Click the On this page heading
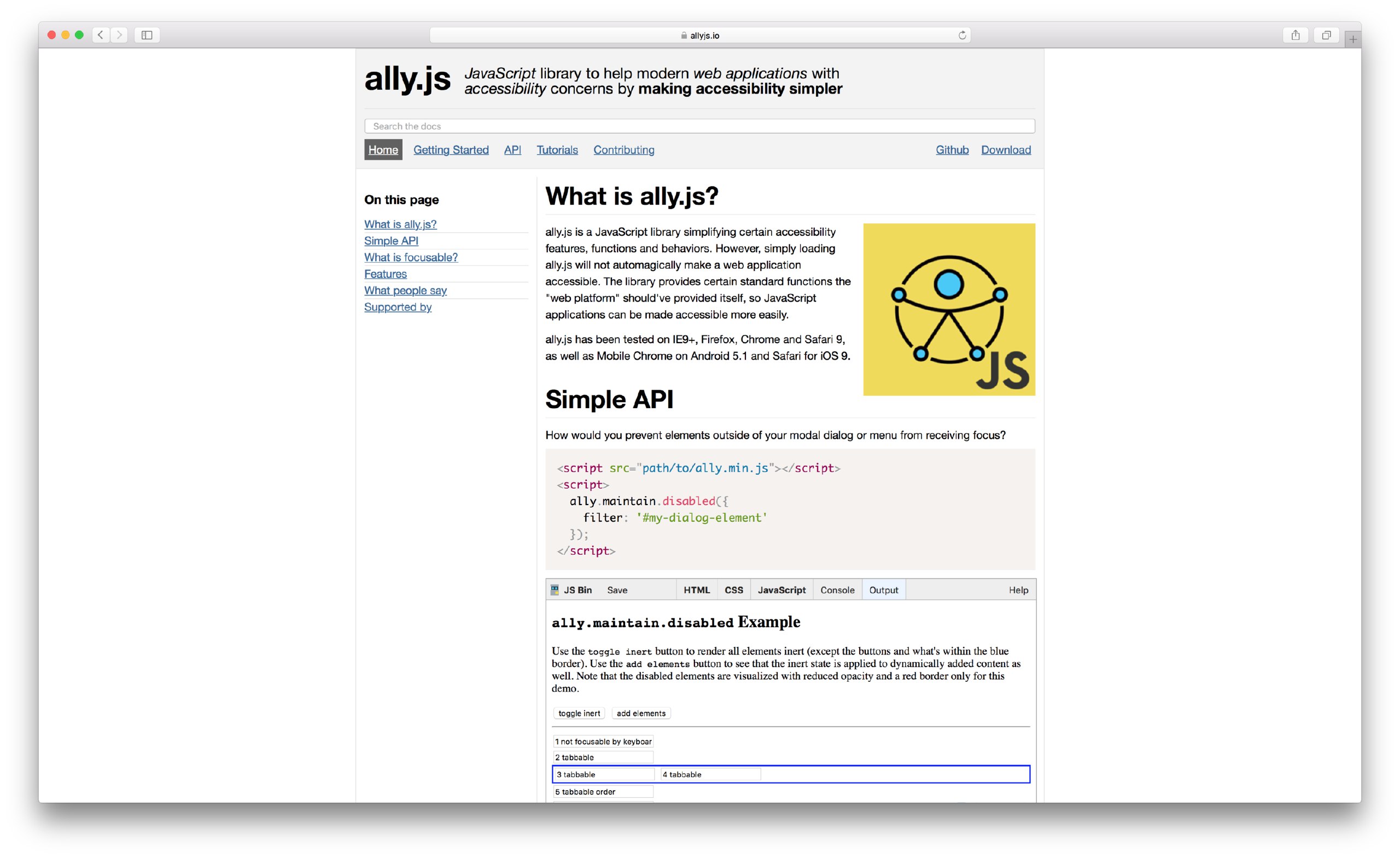 [x=401, y=200]
